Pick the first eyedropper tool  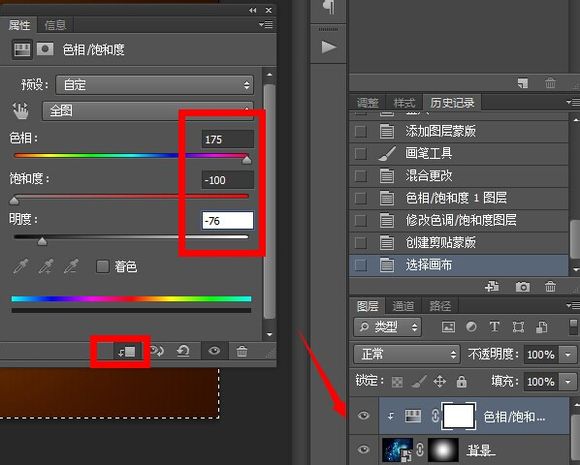[x=21, y=266]
